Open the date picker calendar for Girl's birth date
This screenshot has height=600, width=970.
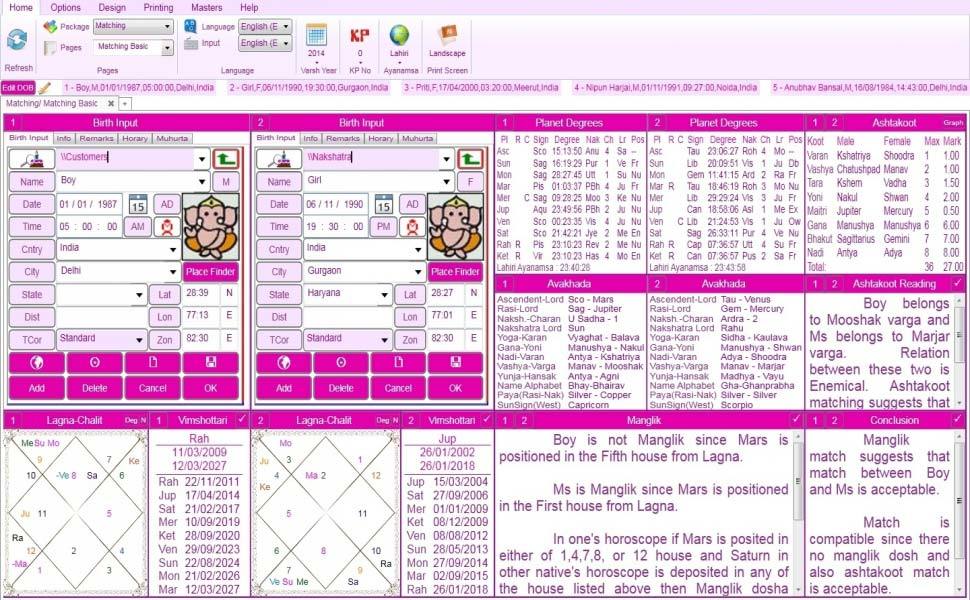click(382, 204)
